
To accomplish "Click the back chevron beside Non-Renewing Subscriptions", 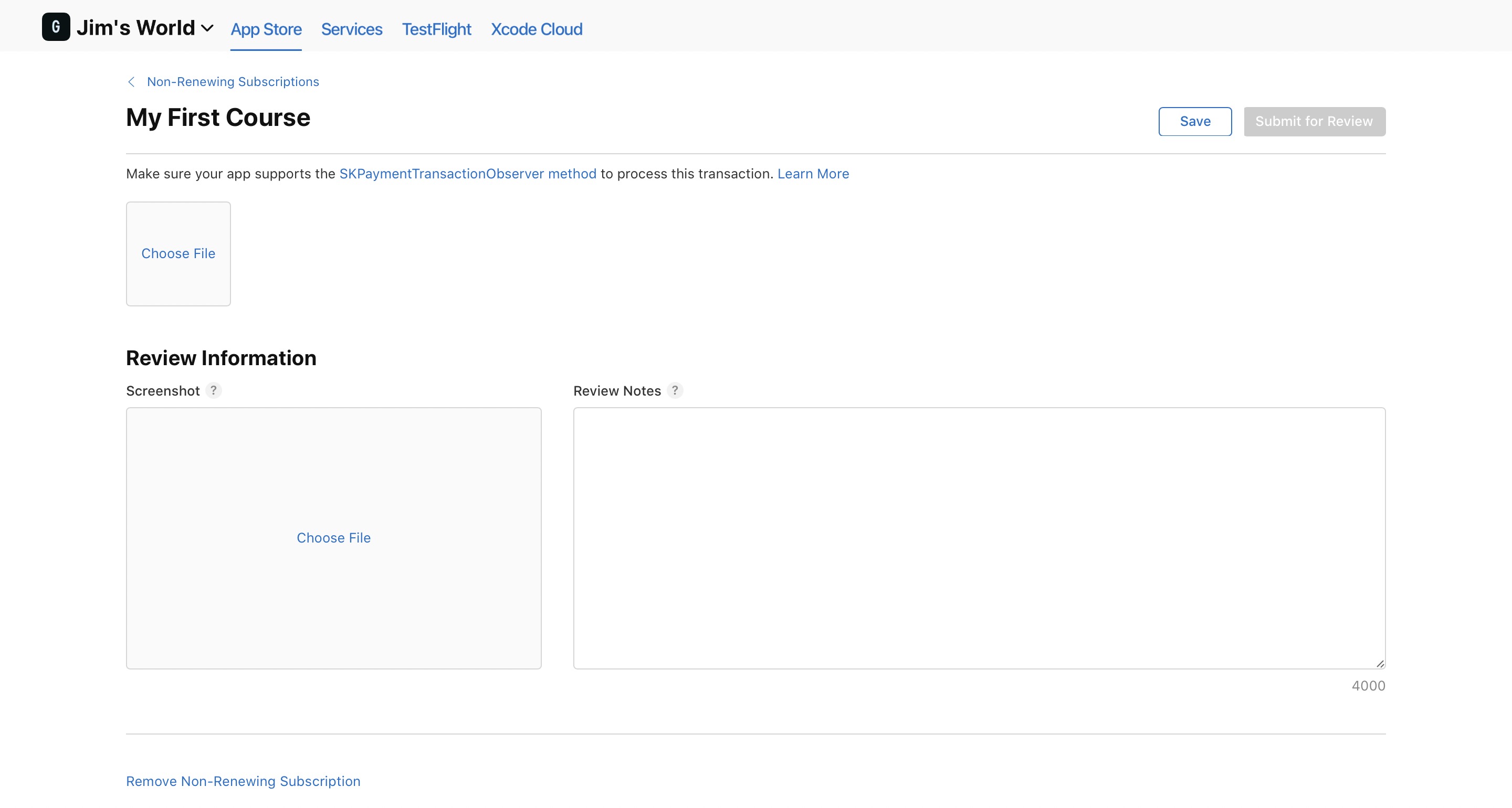I will point(131,82).
